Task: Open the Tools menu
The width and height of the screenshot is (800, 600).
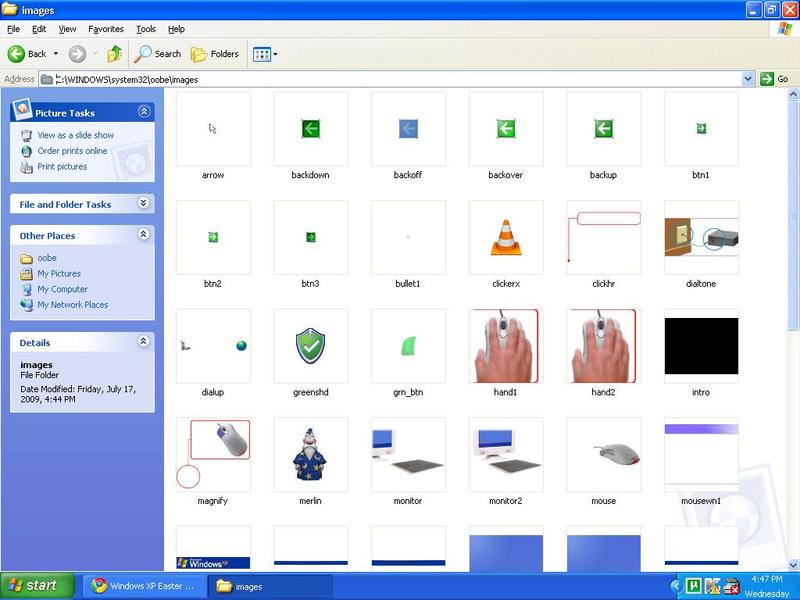Action: 146,29
